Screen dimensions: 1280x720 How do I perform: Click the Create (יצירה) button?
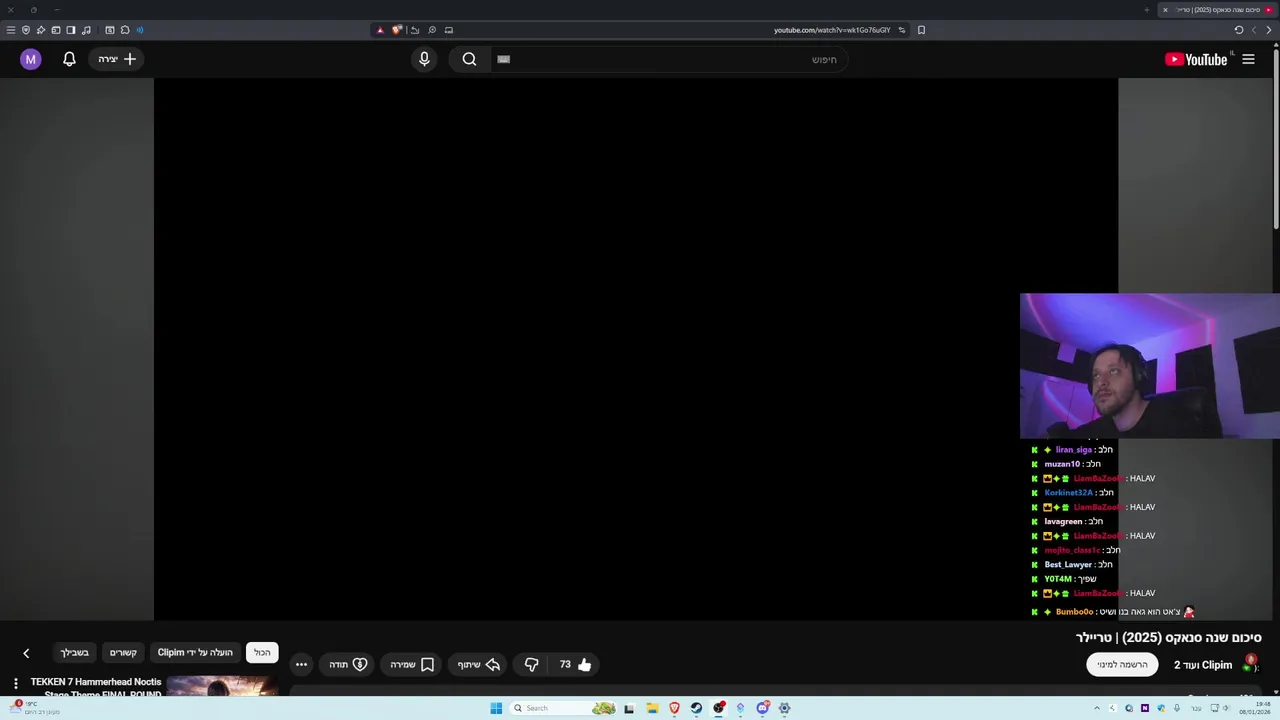tap(117, 59)
